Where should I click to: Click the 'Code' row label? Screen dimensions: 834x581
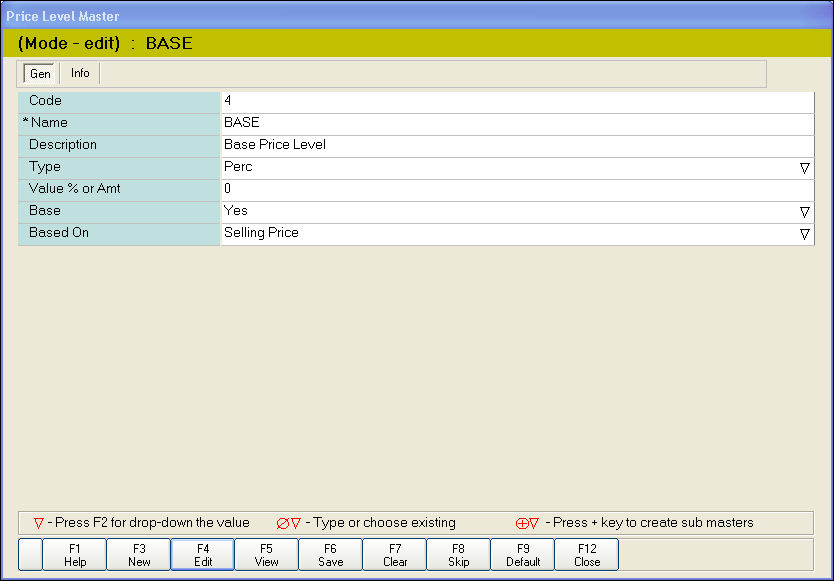pos(45,101)
